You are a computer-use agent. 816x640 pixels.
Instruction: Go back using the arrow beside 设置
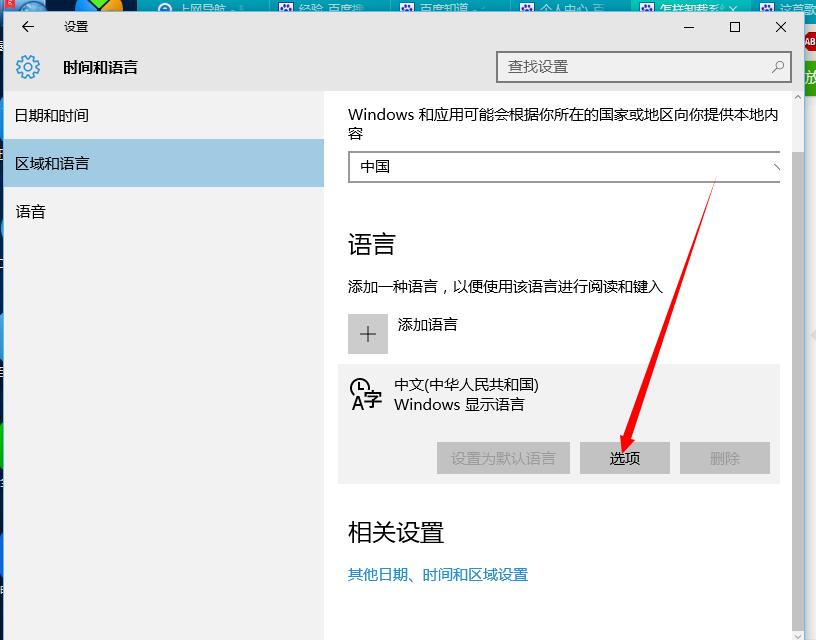(28, 27)
